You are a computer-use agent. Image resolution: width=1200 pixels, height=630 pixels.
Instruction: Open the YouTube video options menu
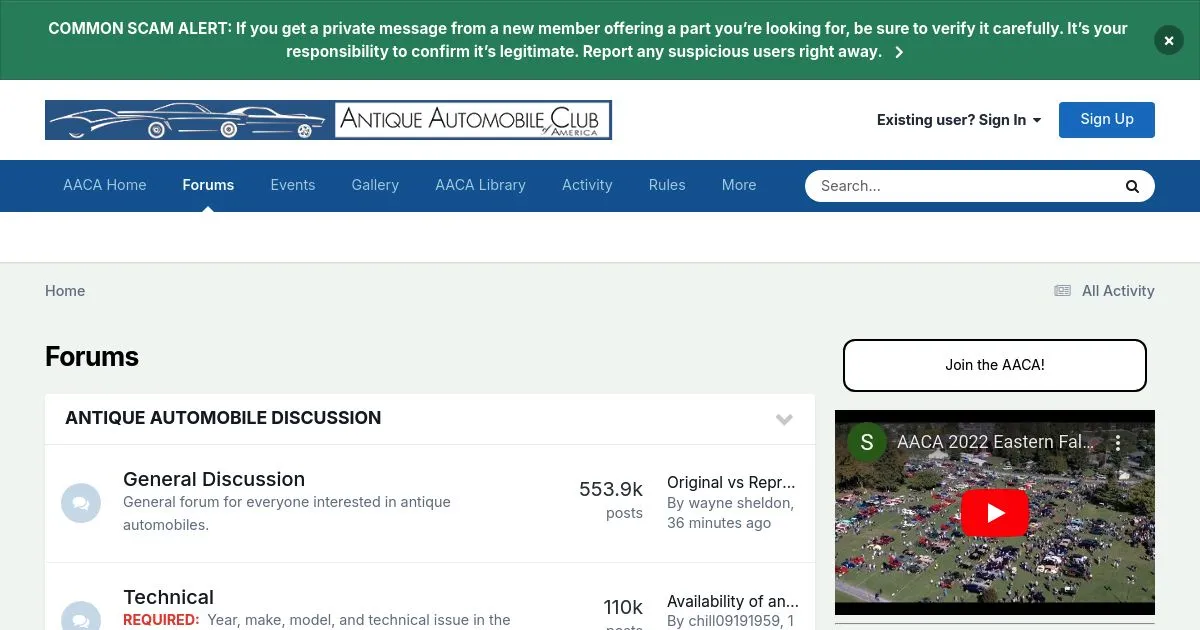(x=1118, y=442)
